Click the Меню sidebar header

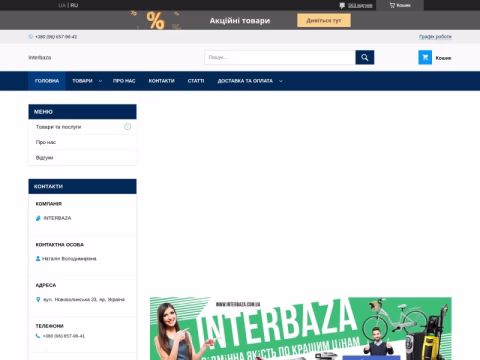[82, 112]
